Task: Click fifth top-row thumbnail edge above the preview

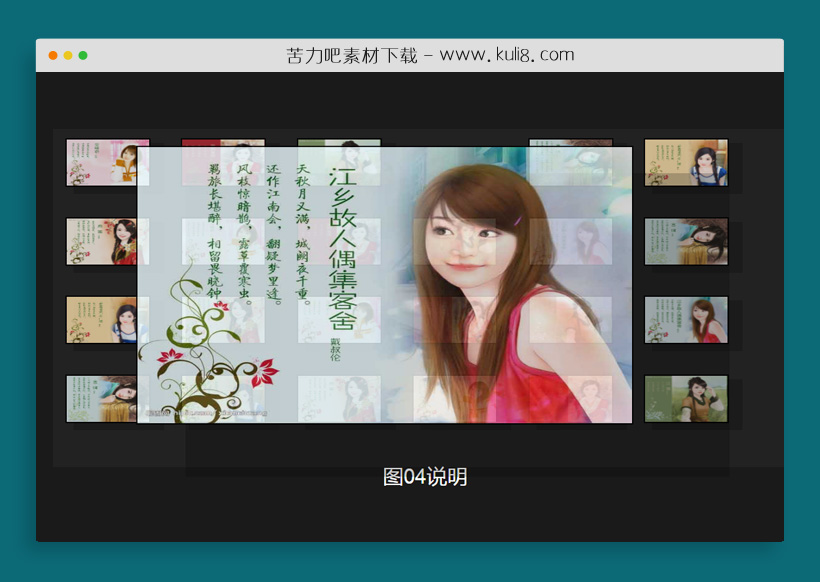Action: click(570, 142)
